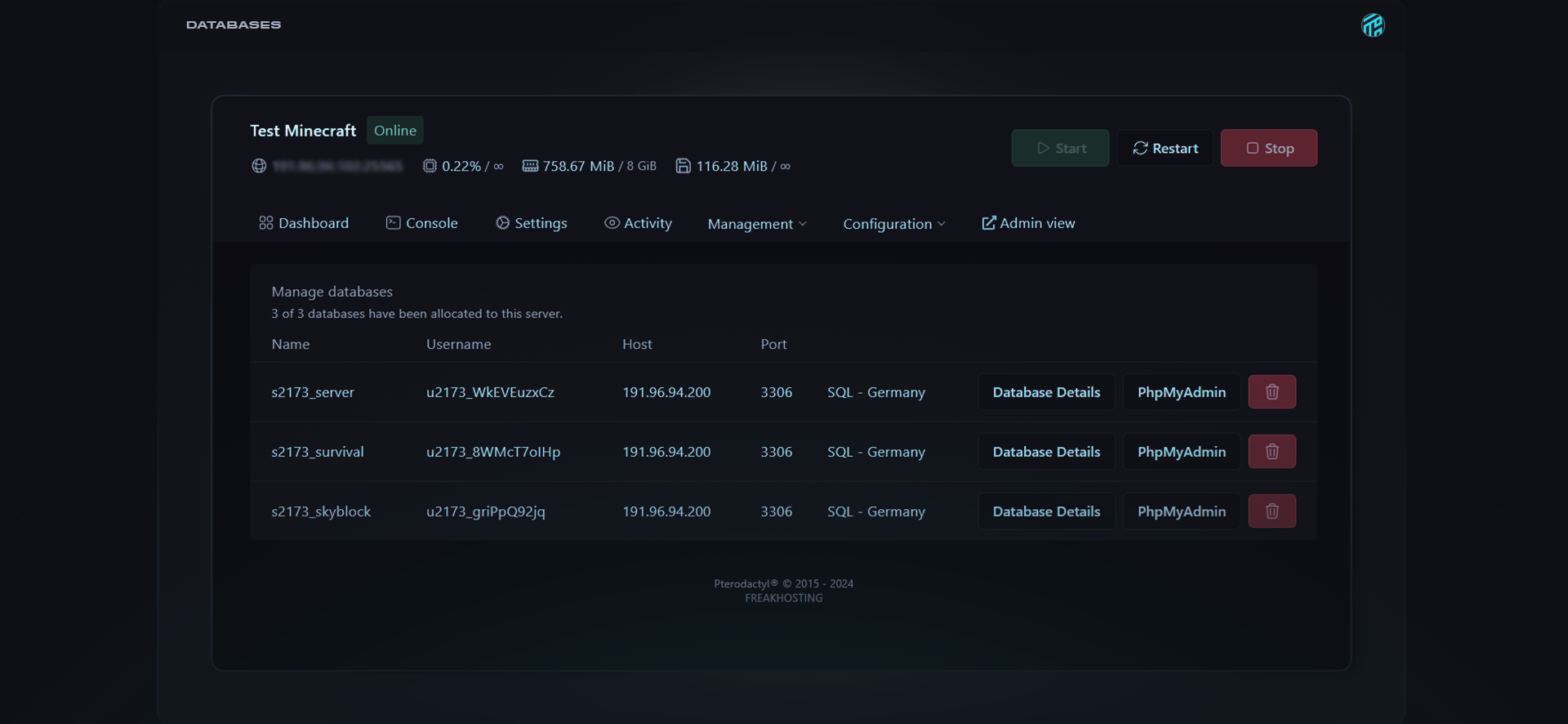Viewport: 1568px width, 724px height.
Task: Expand the Management dropdown menu
Action: pos(757,224)
